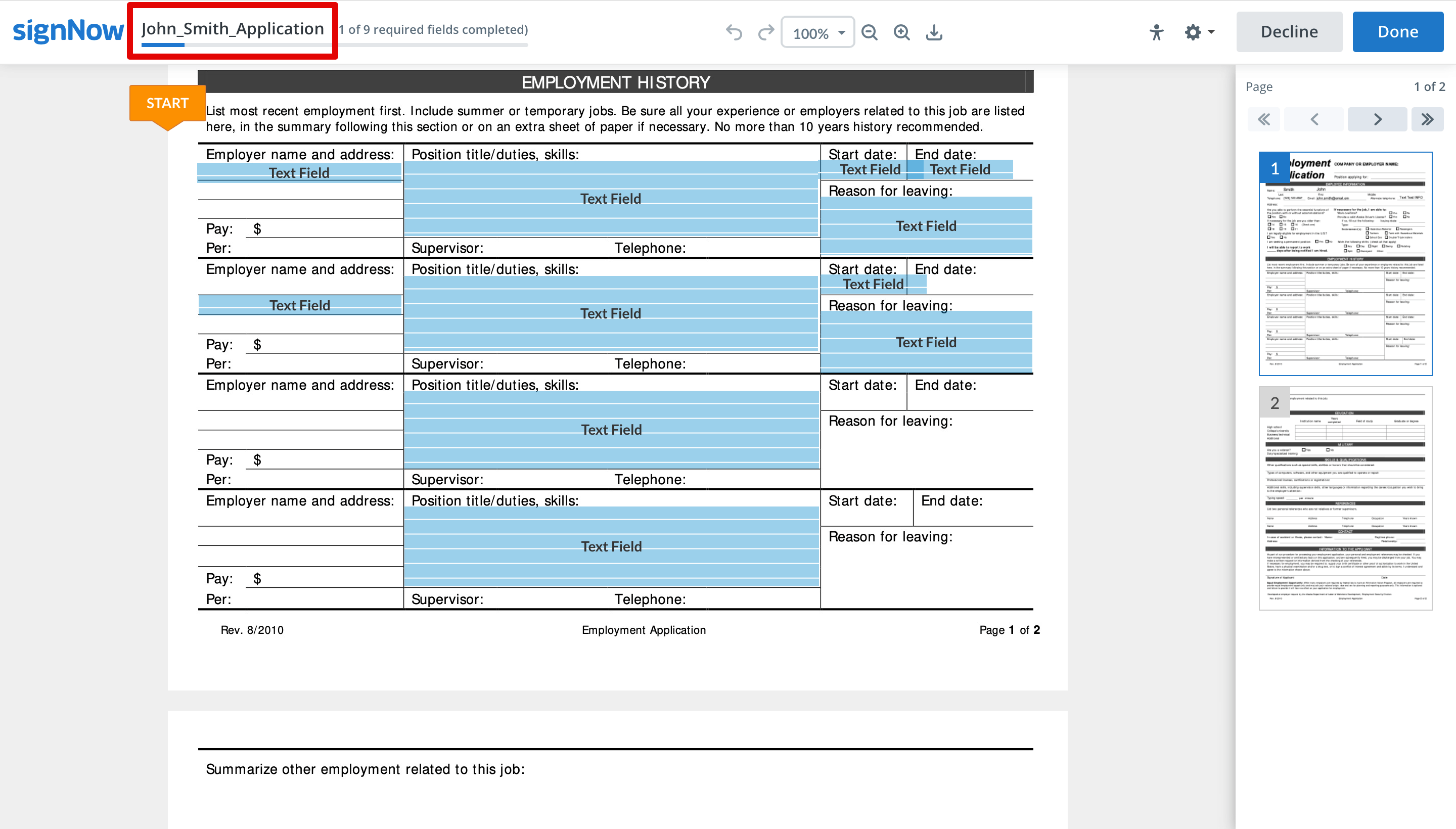Zoom out with the magnifier minus icon
This screenshot has width=1456, height=829.
point(869,32)
